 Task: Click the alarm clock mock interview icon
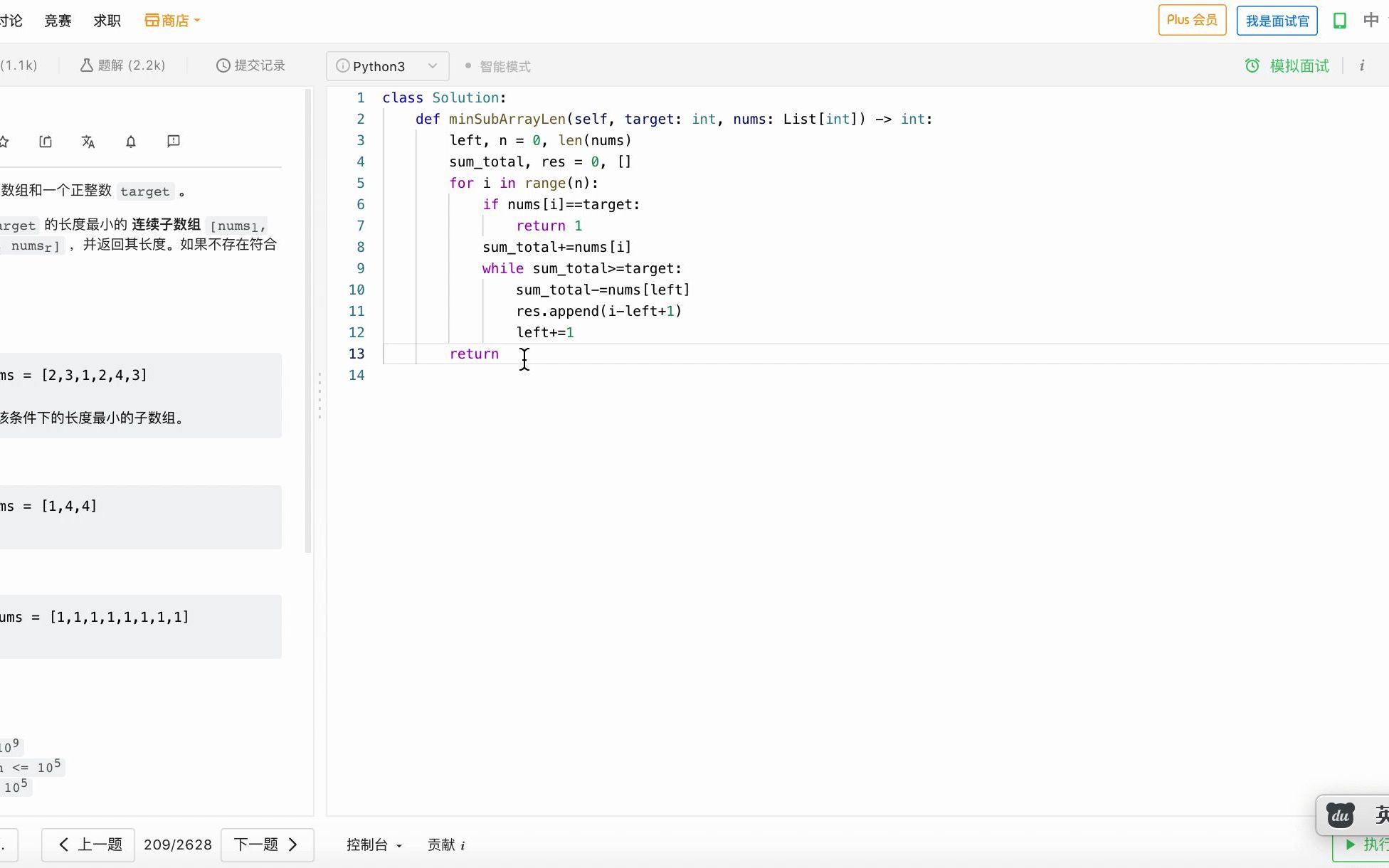pyautogui.click(x=1252, y=66)
